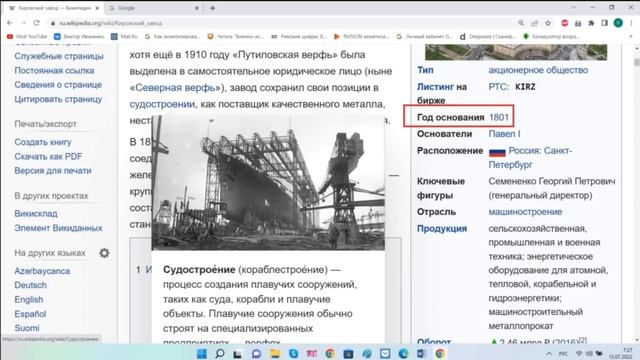
Task: Click the судостроении link in article text
Action: click(162, 104)
